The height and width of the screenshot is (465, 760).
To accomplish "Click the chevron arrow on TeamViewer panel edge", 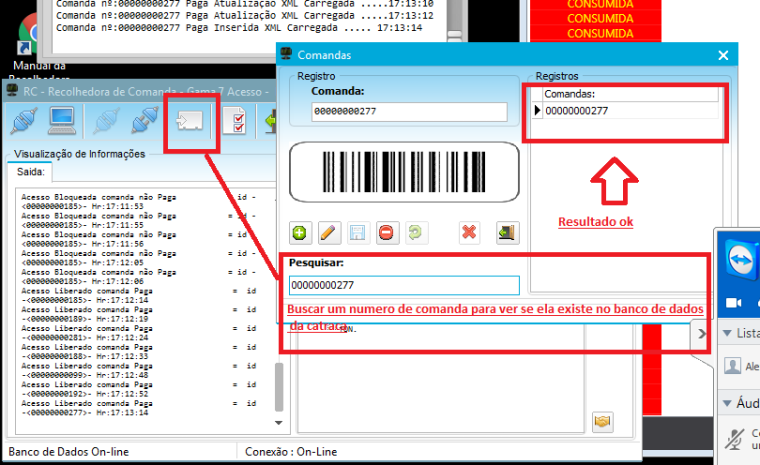I will (x=702, y=334).
